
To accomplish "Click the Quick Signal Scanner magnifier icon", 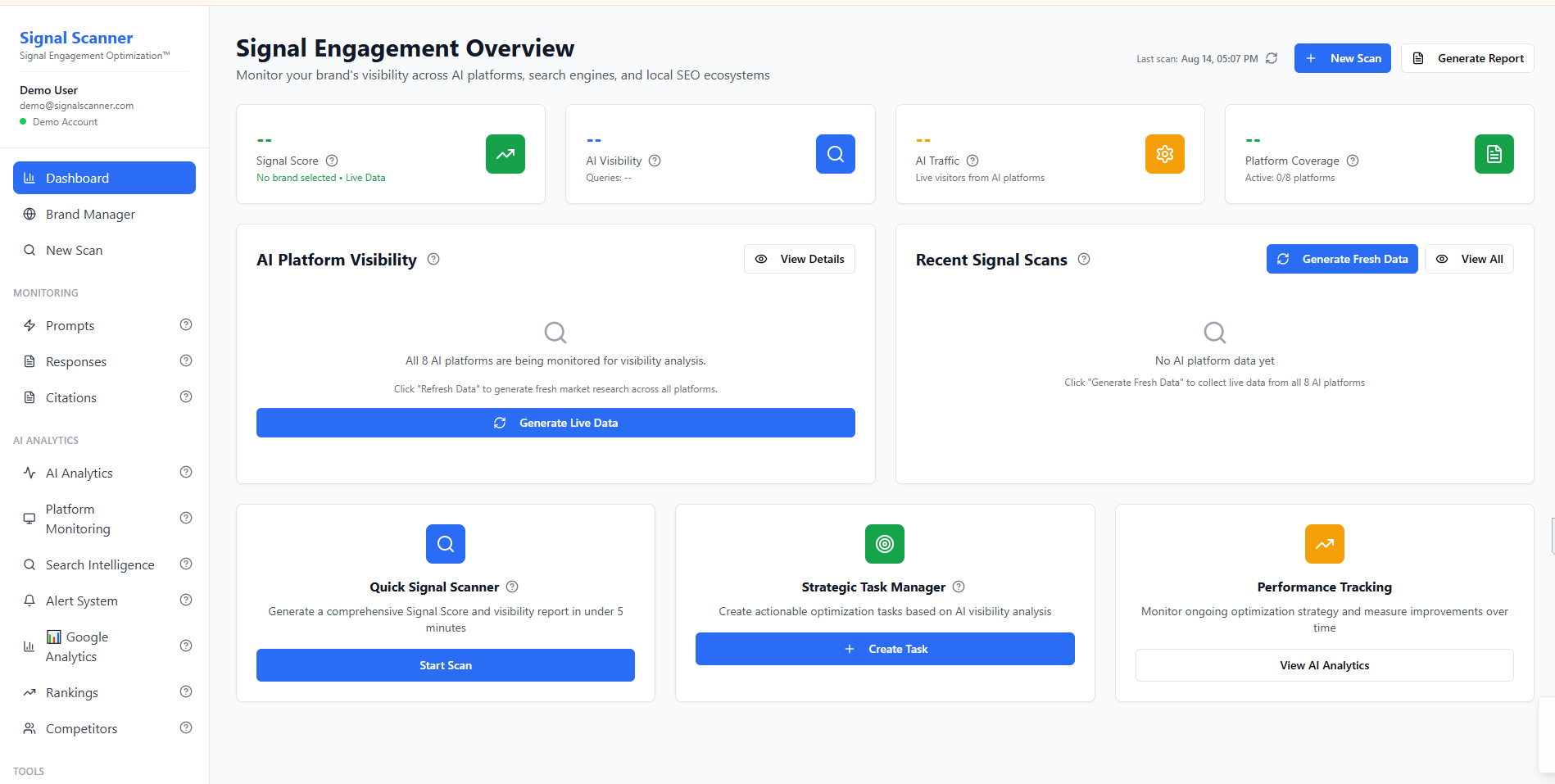I will coord(445,543).
